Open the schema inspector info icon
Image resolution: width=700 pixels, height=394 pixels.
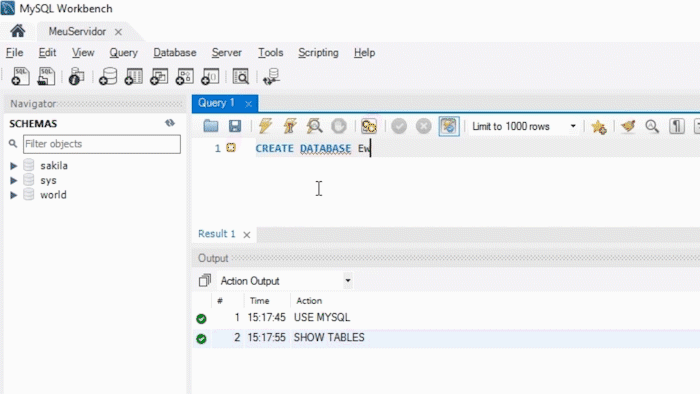coord(77,77)
